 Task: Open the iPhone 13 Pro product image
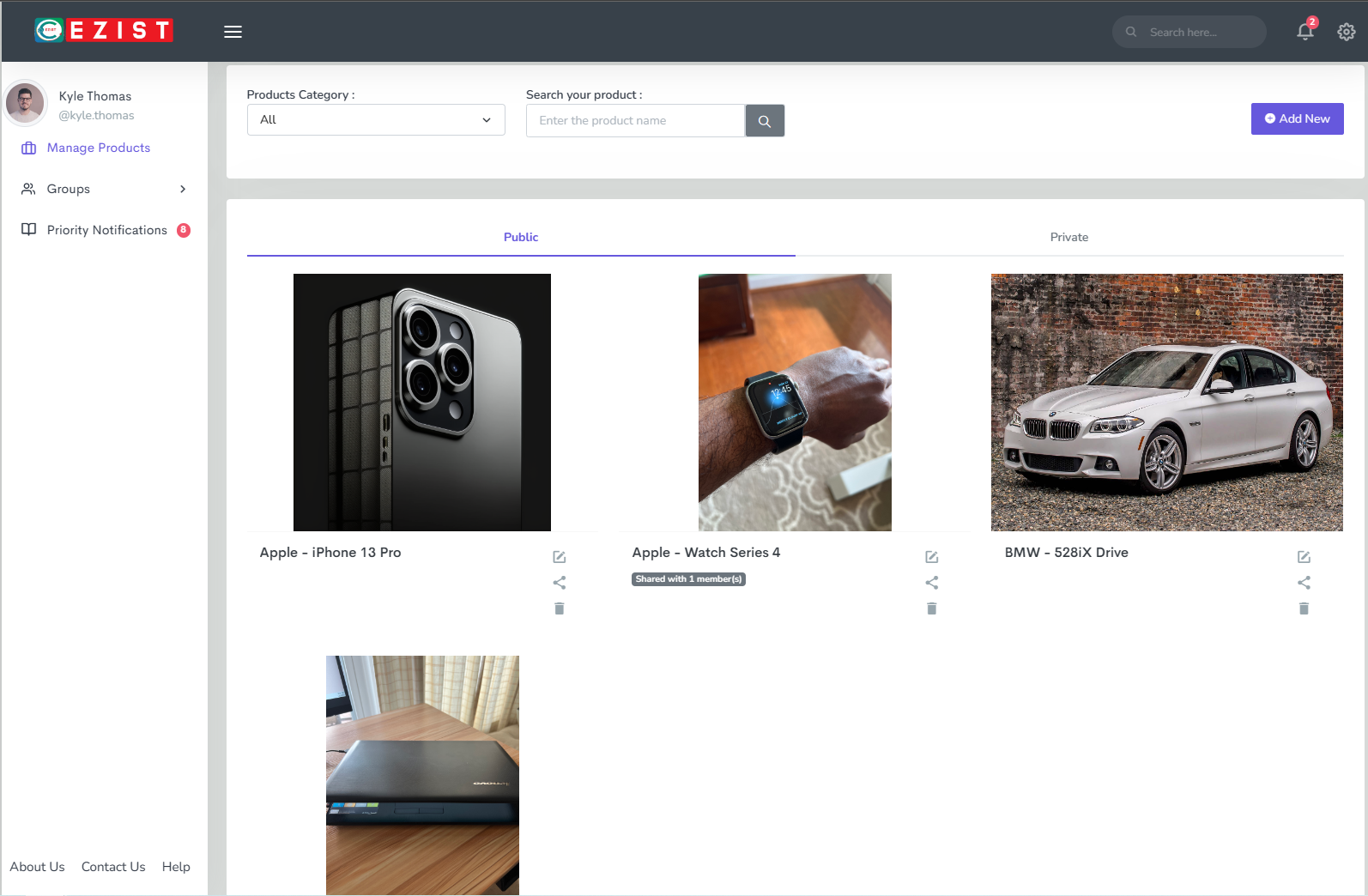tap(422, 403)
